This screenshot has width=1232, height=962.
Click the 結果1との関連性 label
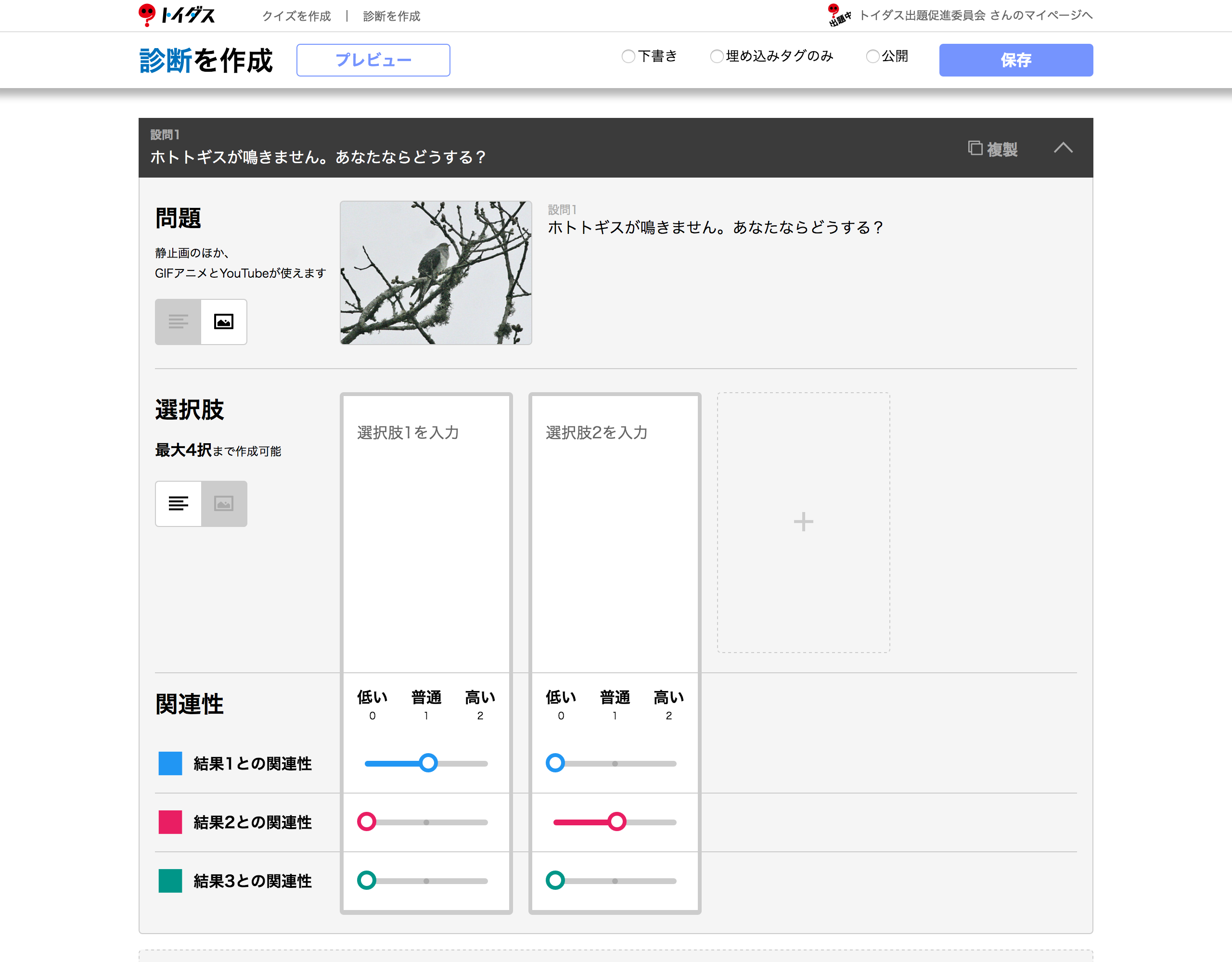[252, 763]
